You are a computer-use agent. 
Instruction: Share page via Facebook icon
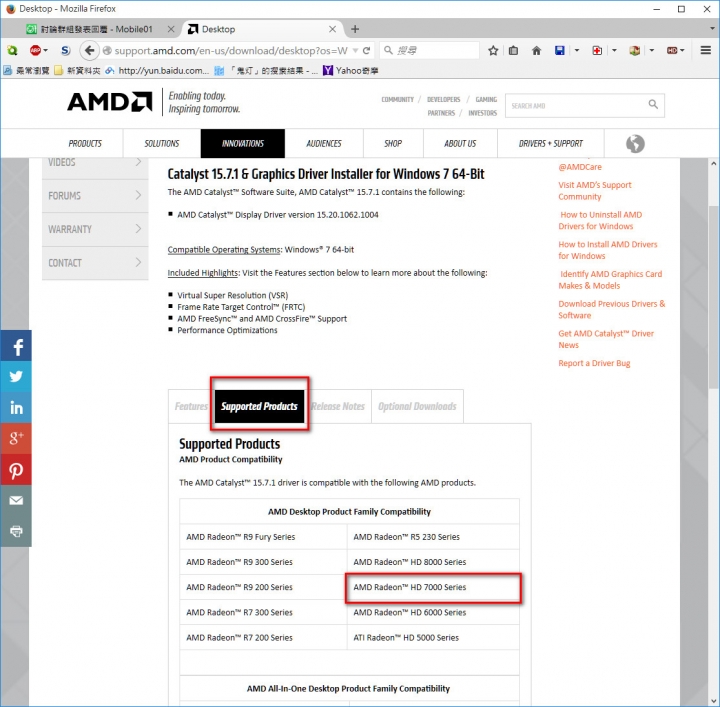[16, 346]
